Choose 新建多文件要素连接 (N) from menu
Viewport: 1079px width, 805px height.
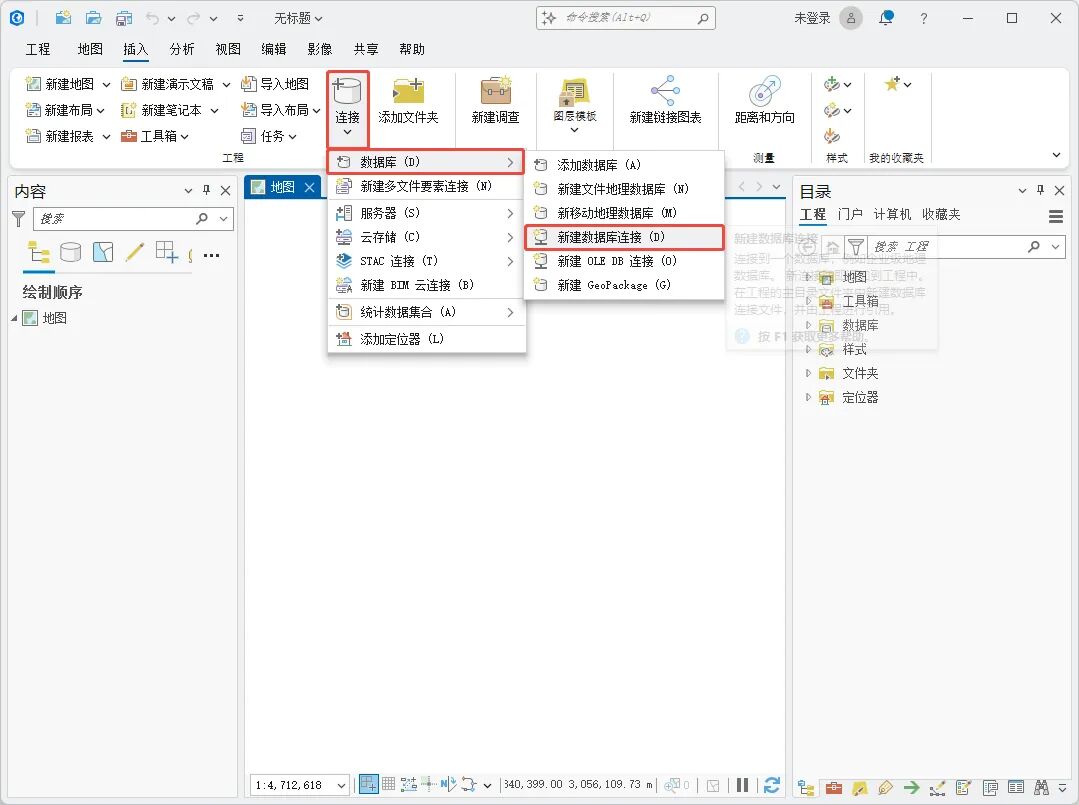(426, 186)
